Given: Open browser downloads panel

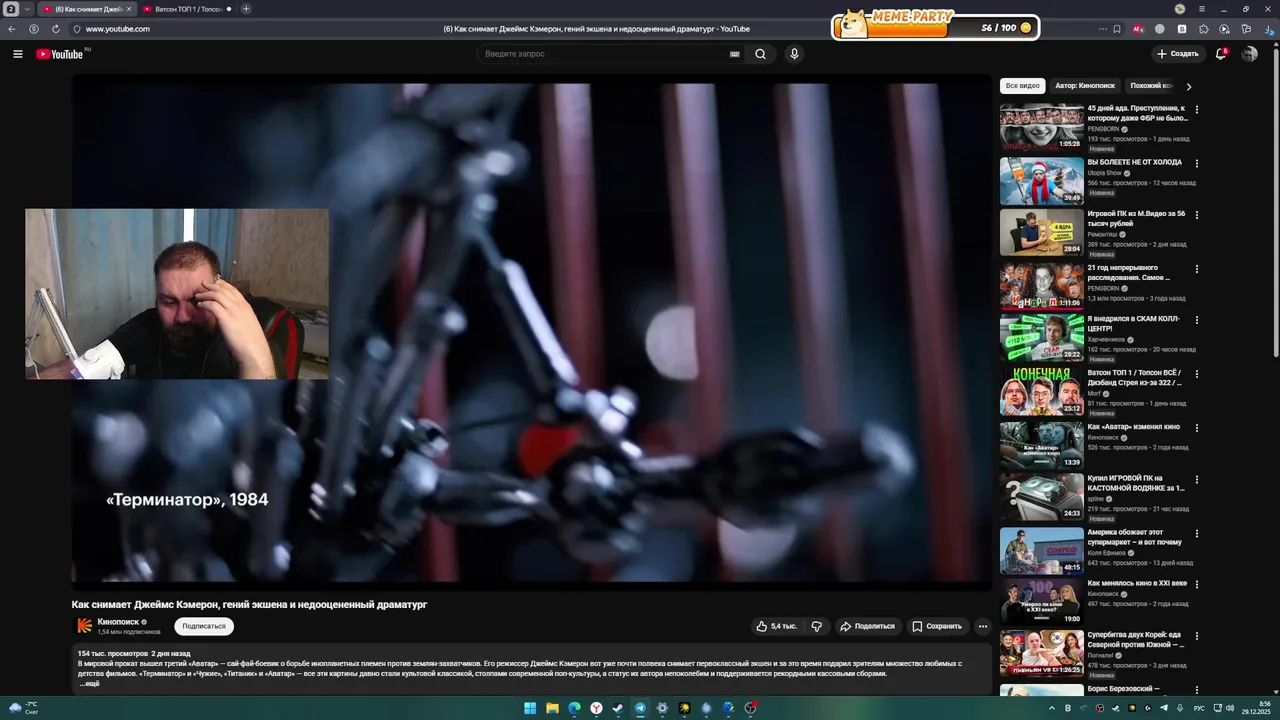Looking at the screenshot, I should 1270,29.
